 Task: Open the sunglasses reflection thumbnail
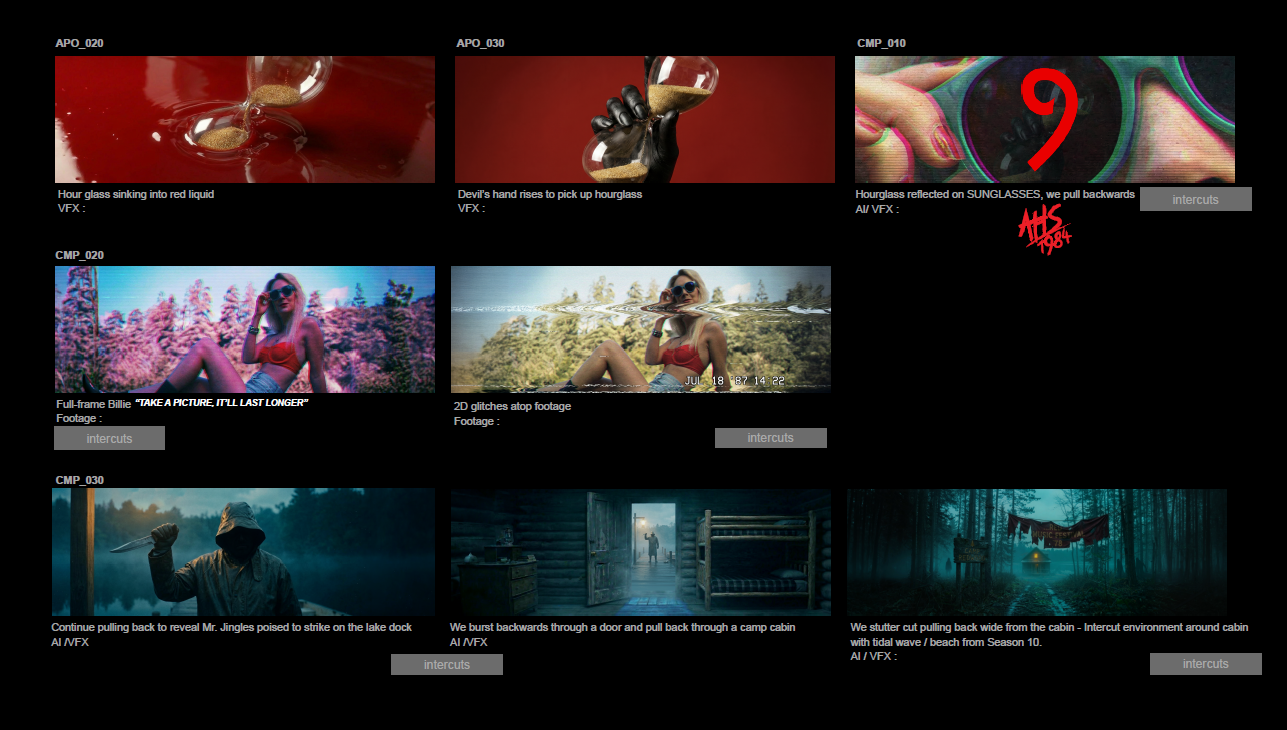coord(1045,119)
